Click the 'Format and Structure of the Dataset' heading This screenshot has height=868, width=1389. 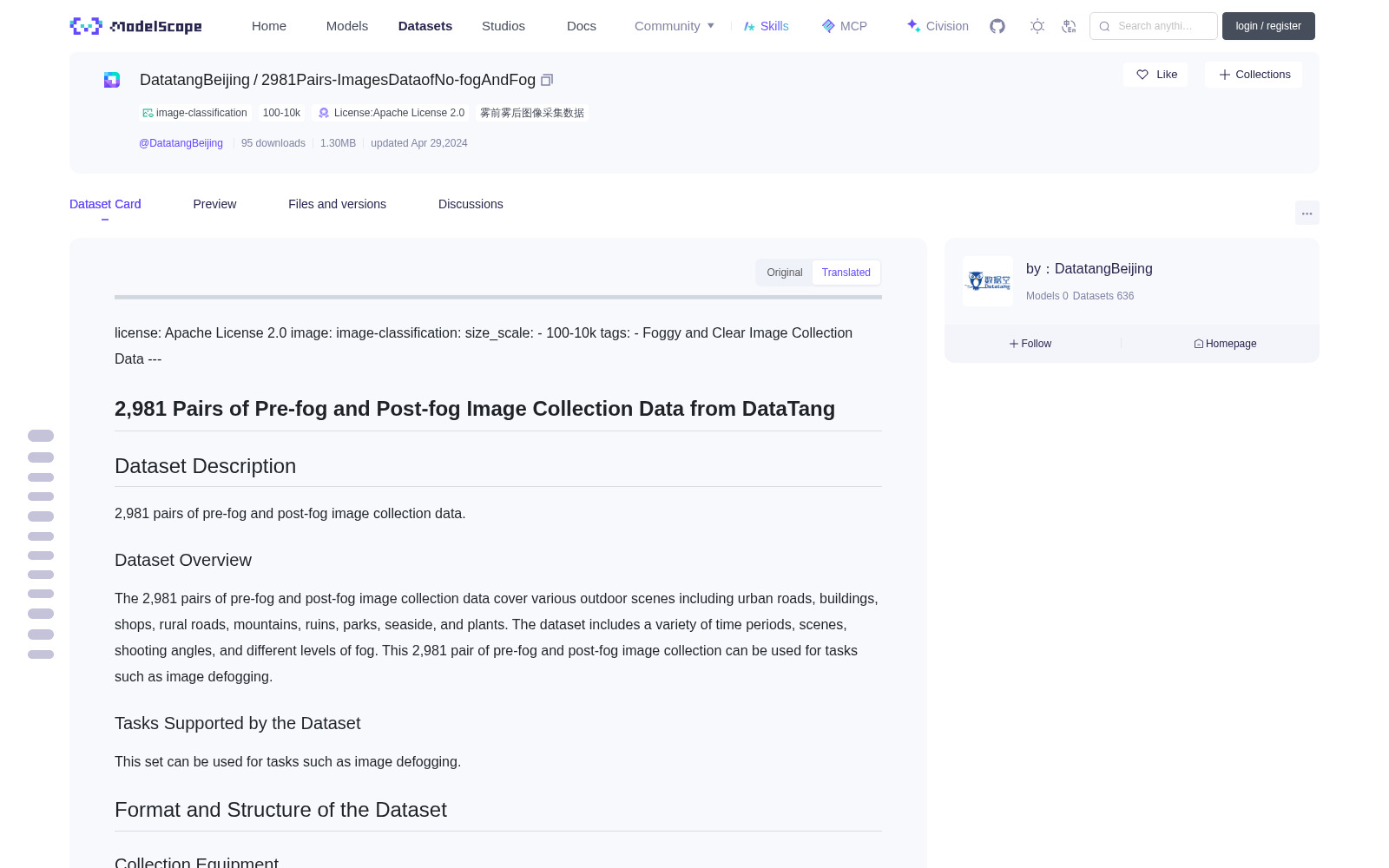[280, 810]
